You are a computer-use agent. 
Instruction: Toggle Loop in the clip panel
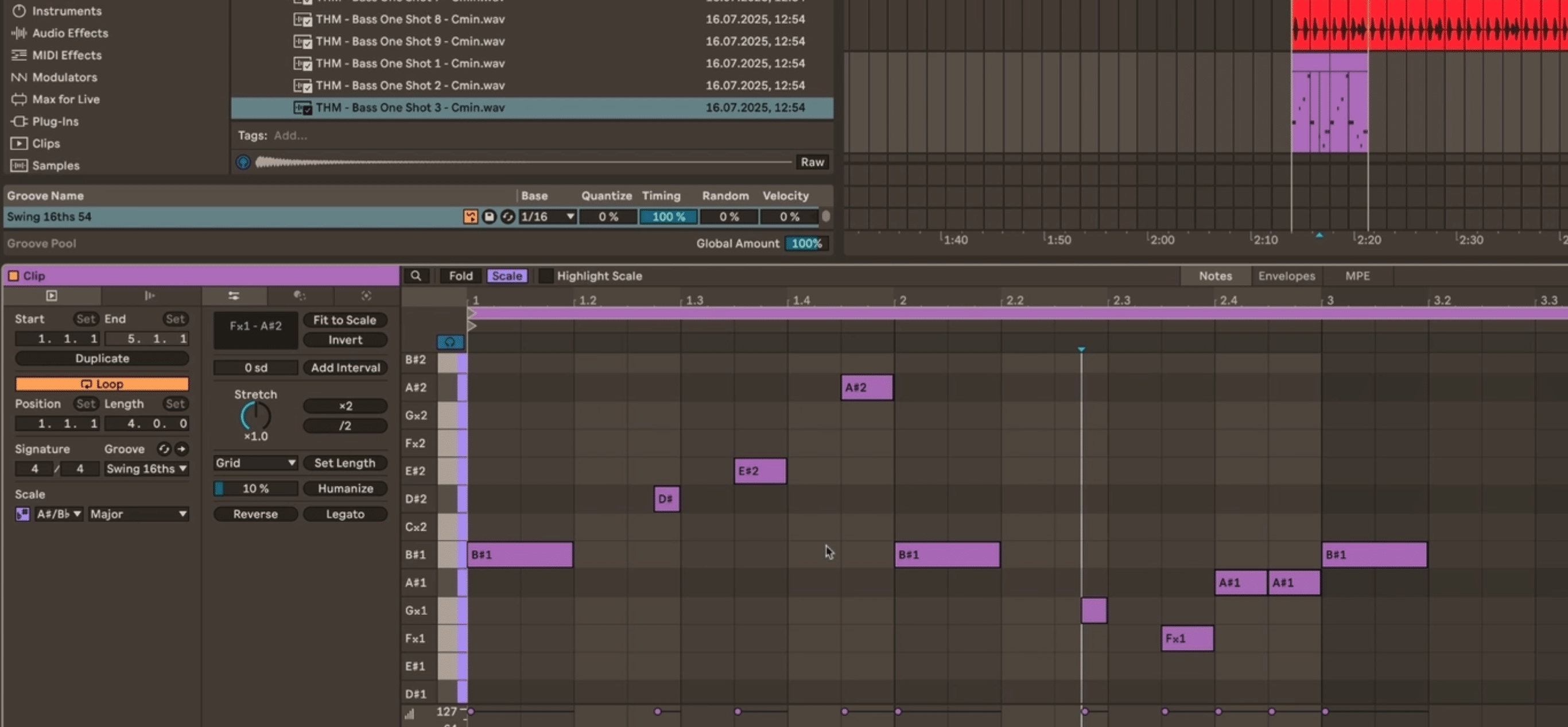(101, 384)
